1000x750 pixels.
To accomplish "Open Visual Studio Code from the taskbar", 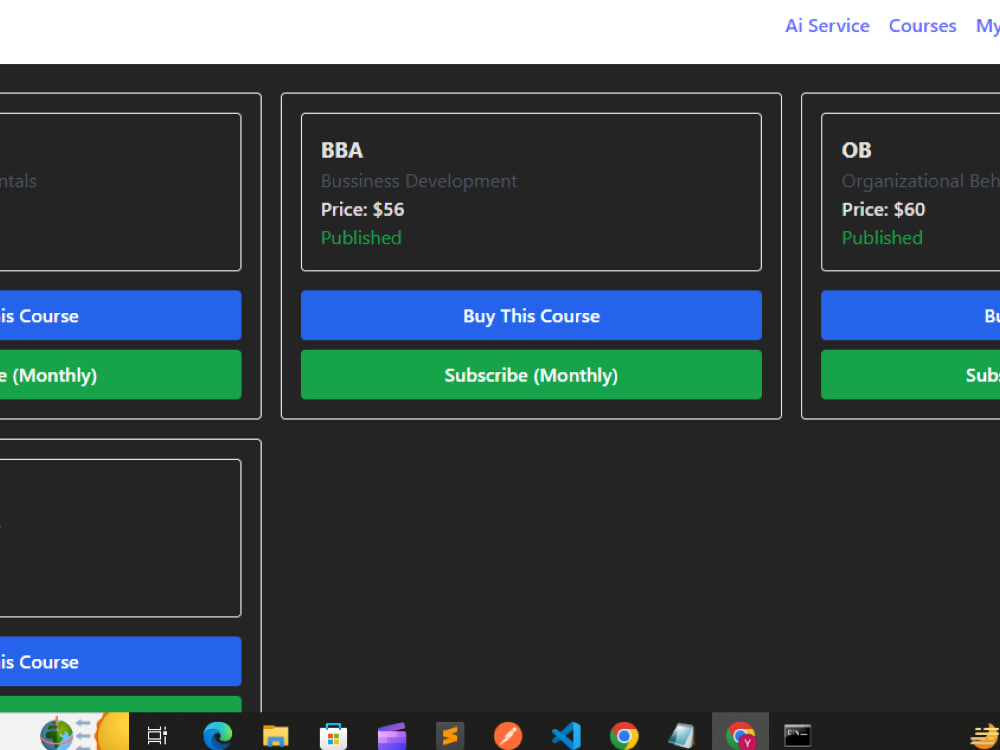I will click(566, 735).
